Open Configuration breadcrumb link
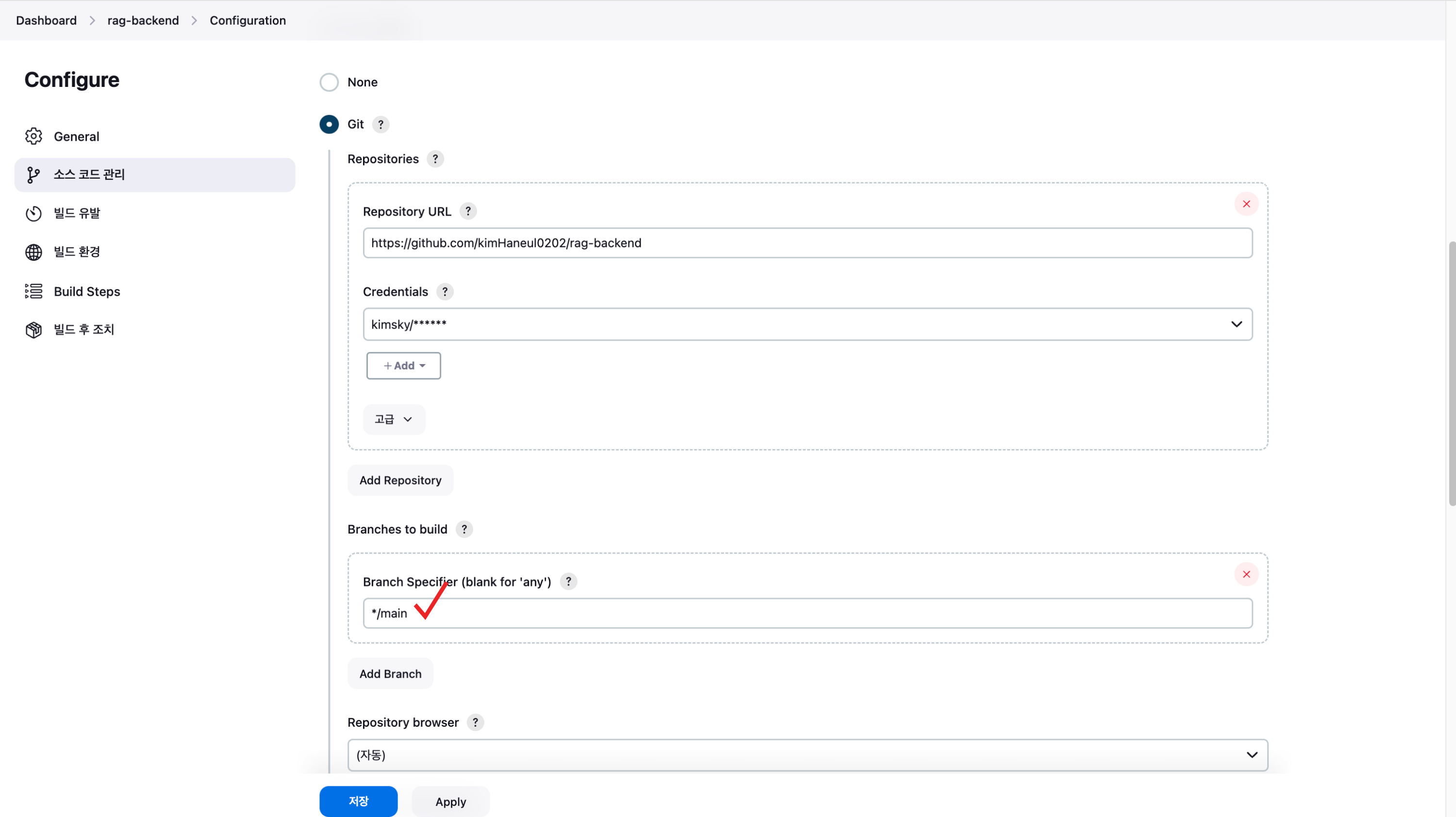Image resolution: width=1456 pixels, height=817 pixels. point(248,20)
